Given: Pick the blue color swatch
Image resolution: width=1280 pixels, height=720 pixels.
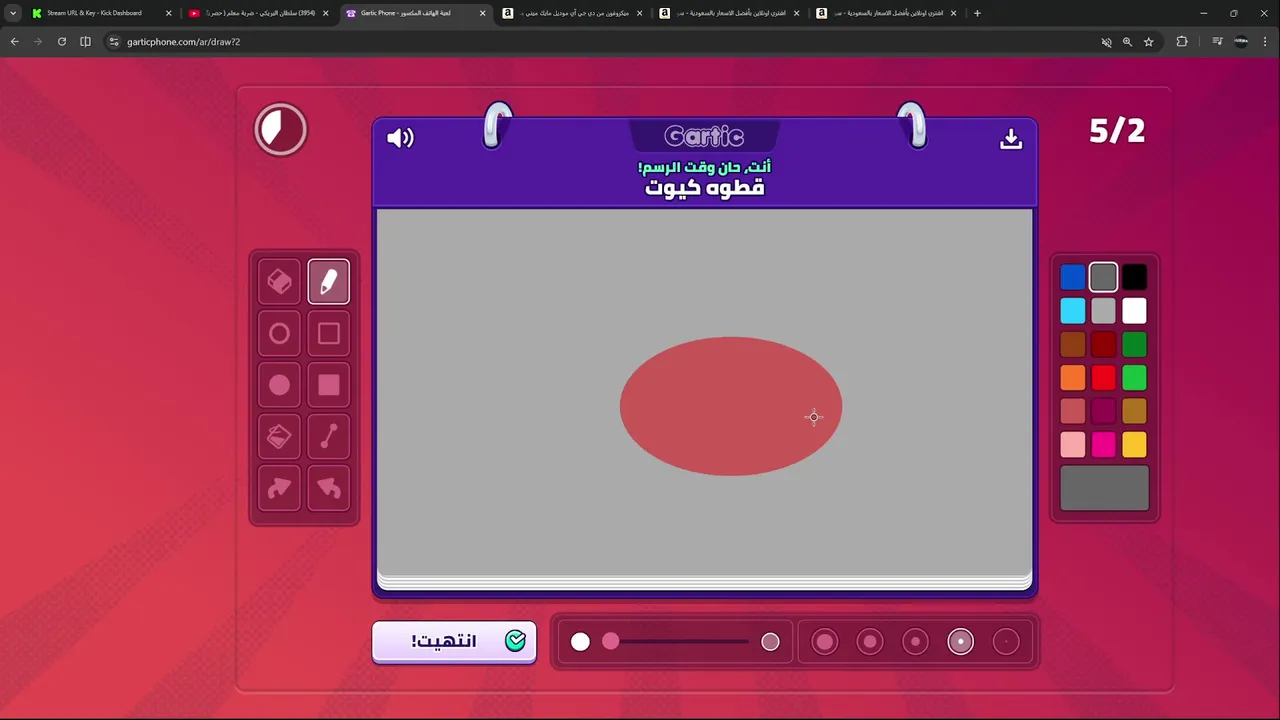Looking at the screenshot, I should (x=1073, y=277).
